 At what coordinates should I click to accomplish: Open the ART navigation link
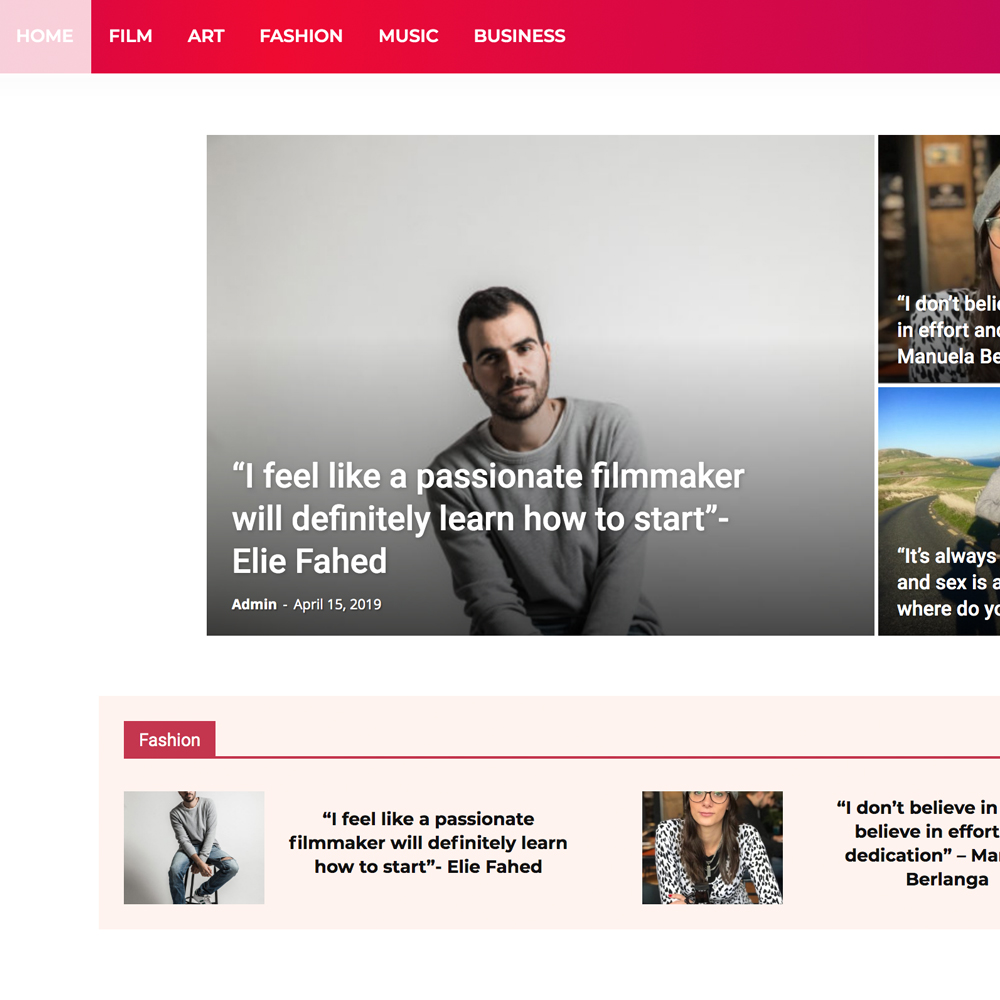(x=205, y=36)
